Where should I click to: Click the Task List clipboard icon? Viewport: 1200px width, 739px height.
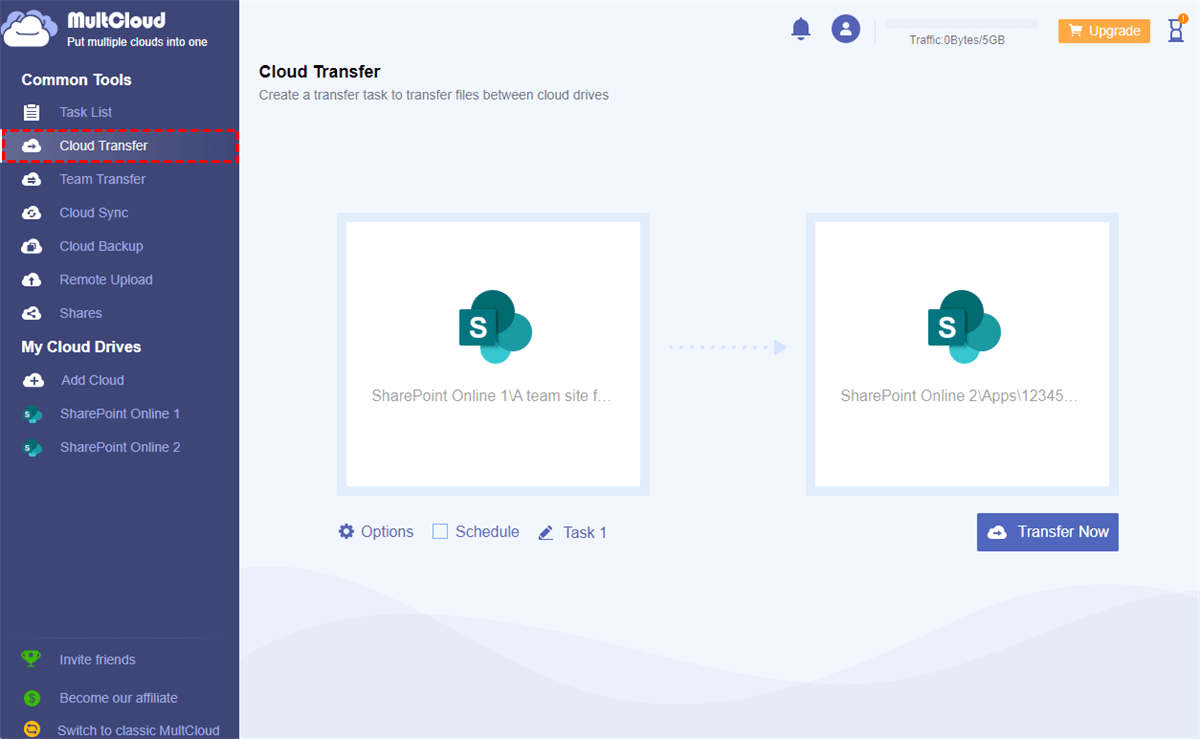pos(32,112)
